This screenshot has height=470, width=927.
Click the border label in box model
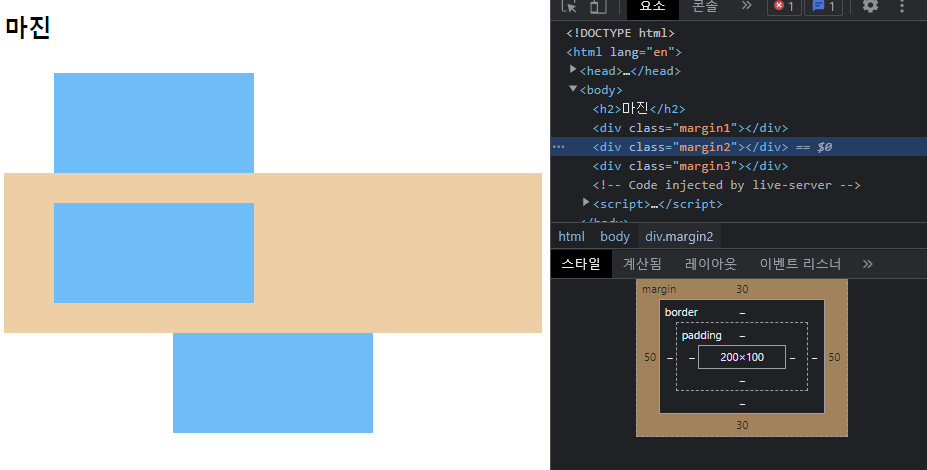click(x=681, y=312)
